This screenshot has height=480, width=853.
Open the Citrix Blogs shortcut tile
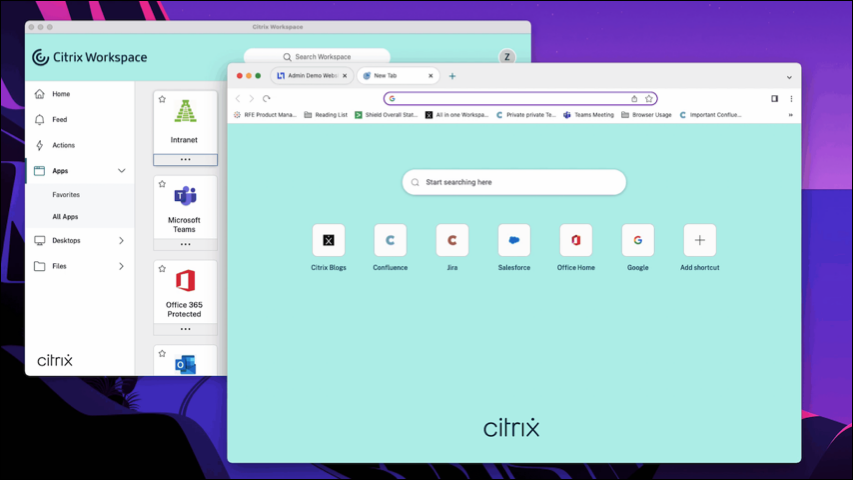click(329, 240)
